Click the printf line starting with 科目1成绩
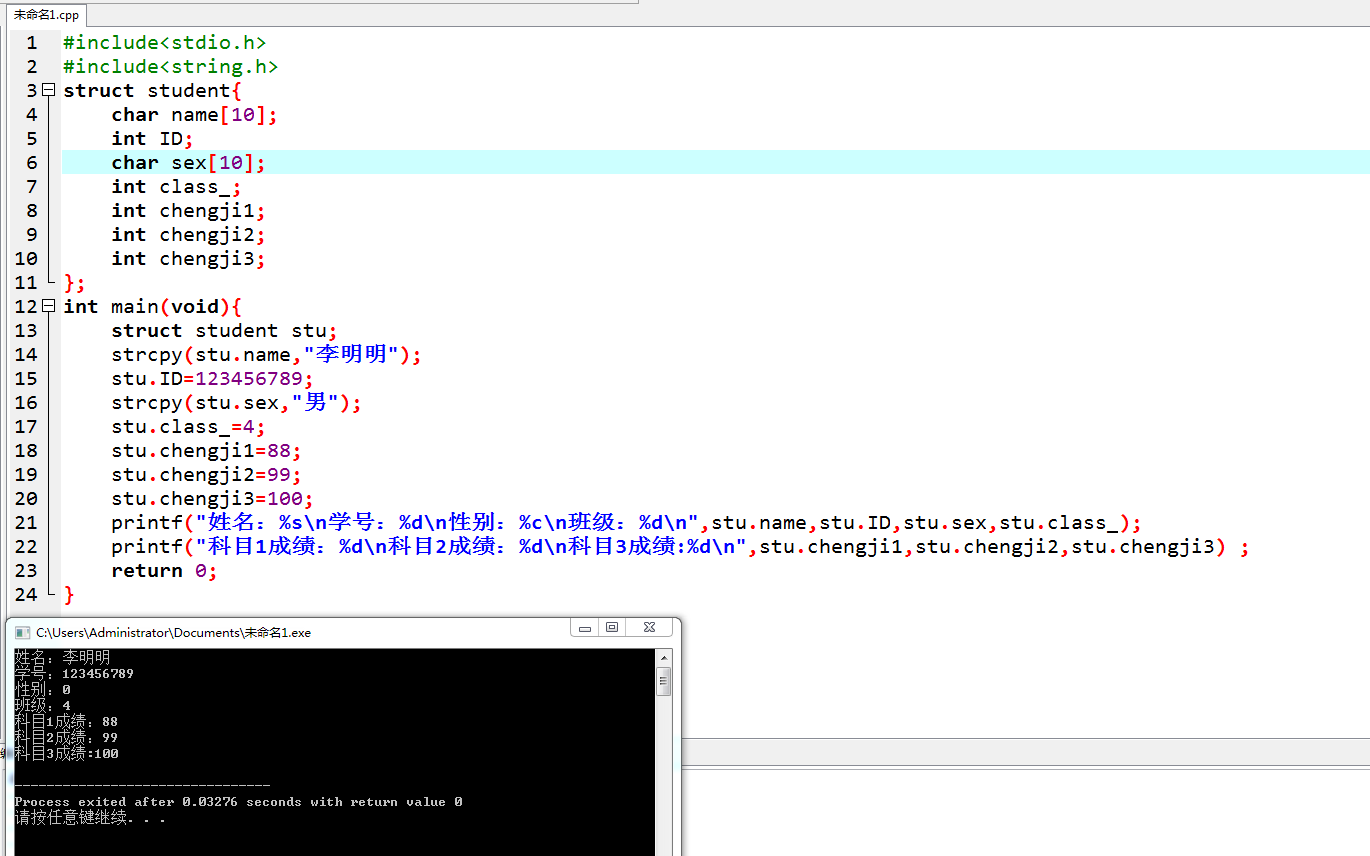 click(681, 546)
